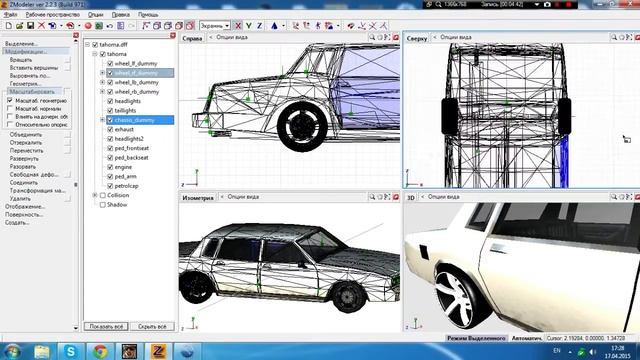This screenshot has width=640, height=360.
Task: Click the zoom magnifier in Сверху viewport
Action: [x=613, y=37]
